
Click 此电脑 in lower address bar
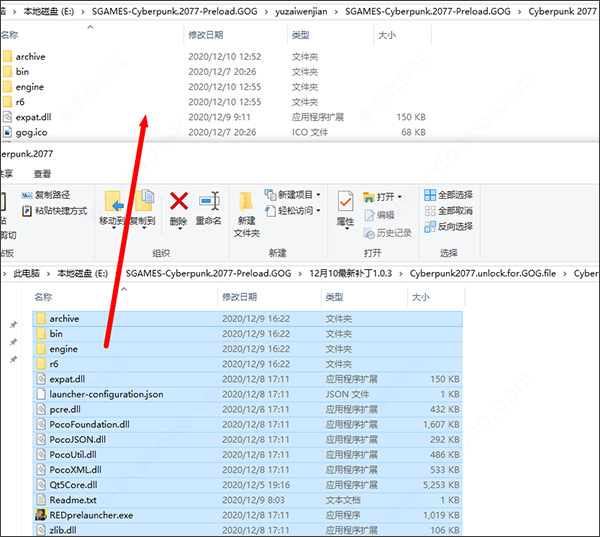click(x=26, y=273)
